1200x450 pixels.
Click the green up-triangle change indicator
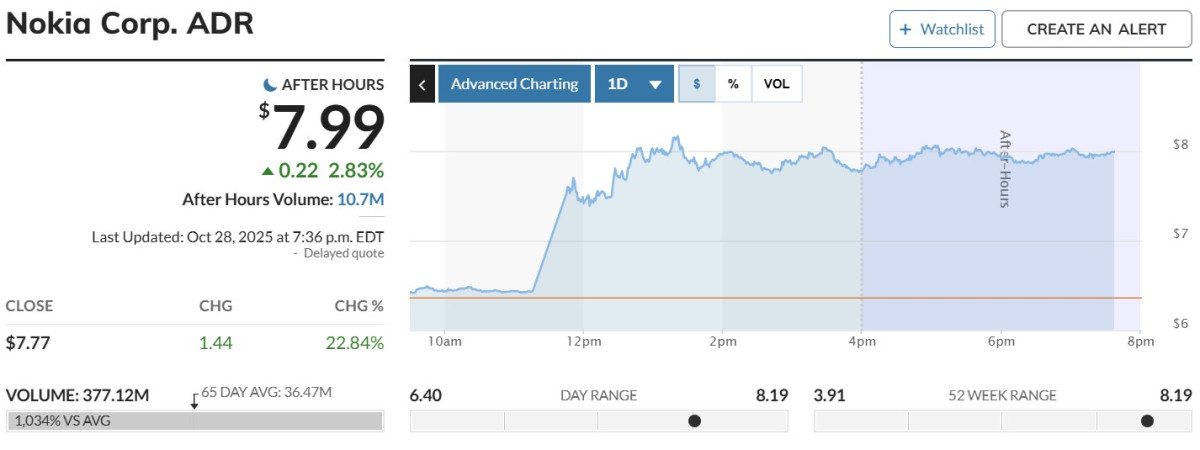tap(267, 171)
